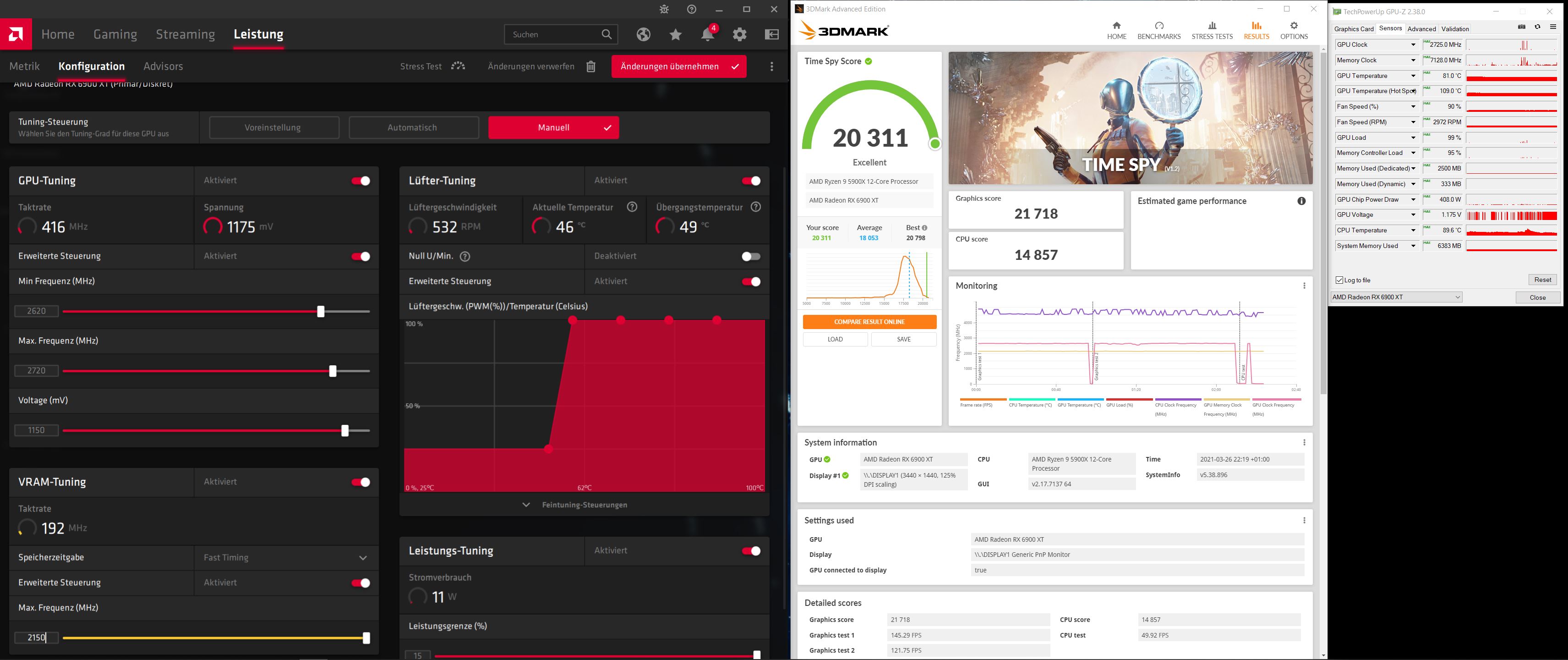Open 3DMark Benchmarks section

click(x=1158, y=30)
